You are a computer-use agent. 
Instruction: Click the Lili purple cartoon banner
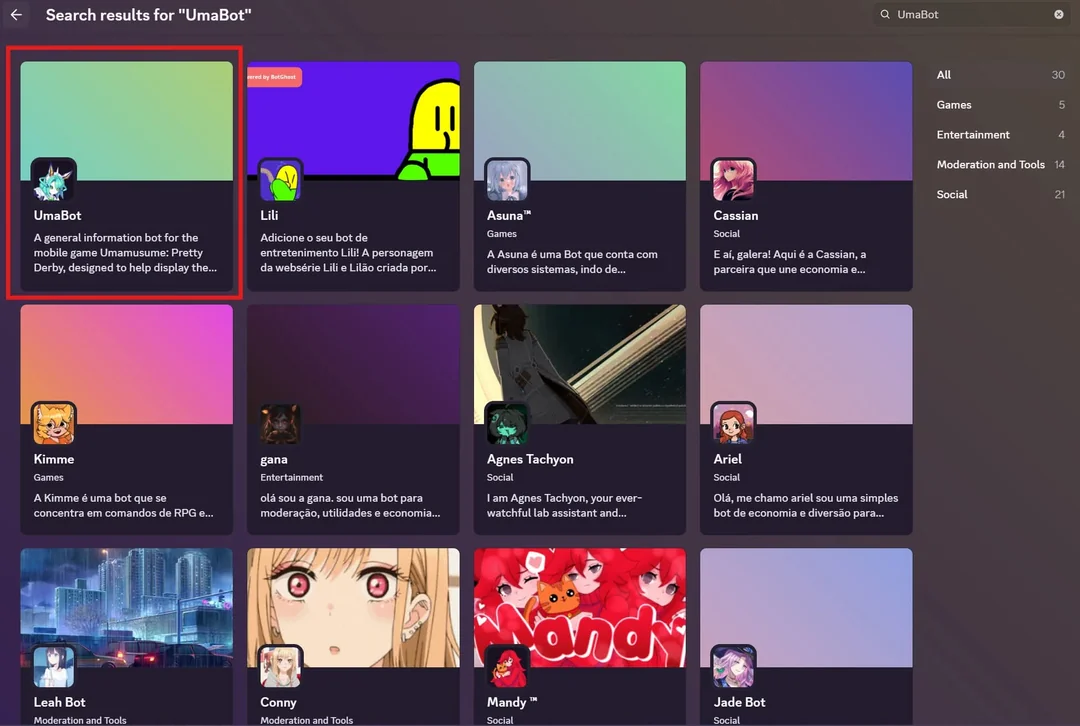353,121
